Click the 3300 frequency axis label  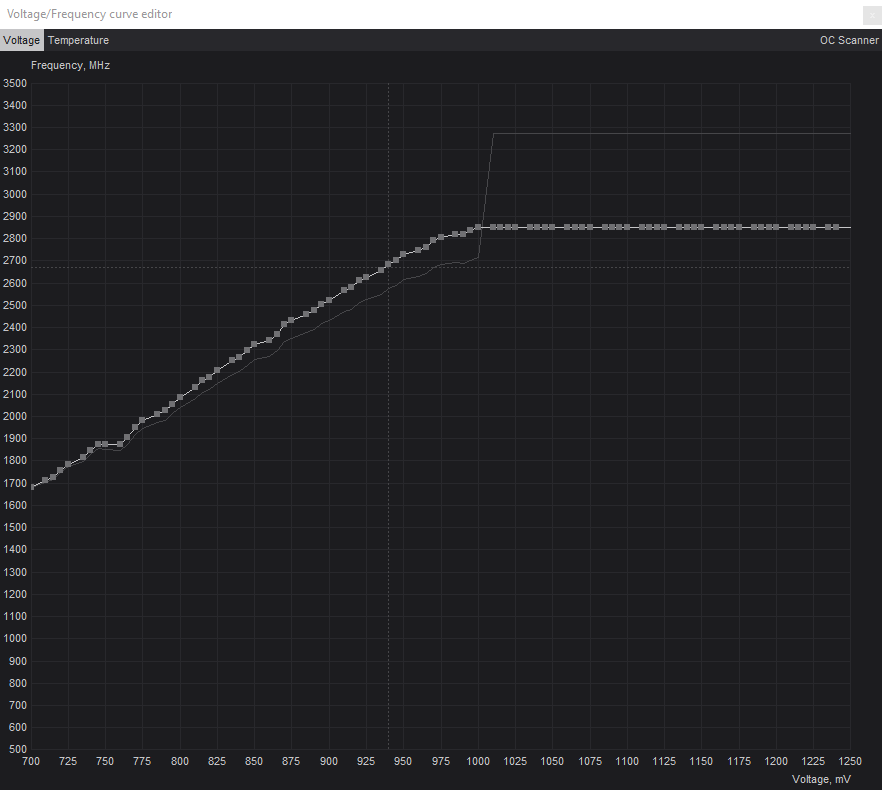[15, 127]
